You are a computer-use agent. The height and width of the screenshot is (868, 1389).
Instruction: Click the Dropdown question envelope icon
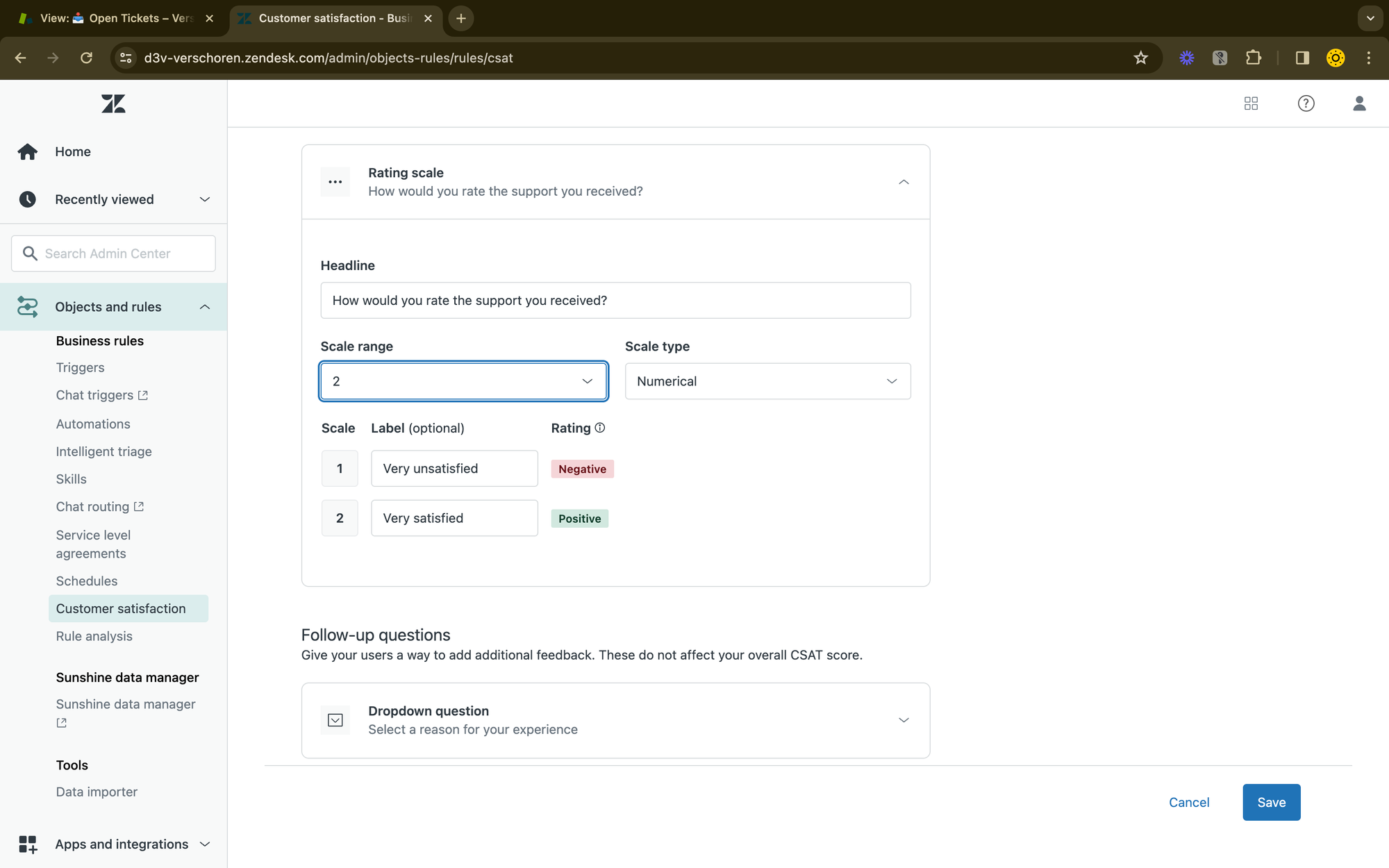335,720
